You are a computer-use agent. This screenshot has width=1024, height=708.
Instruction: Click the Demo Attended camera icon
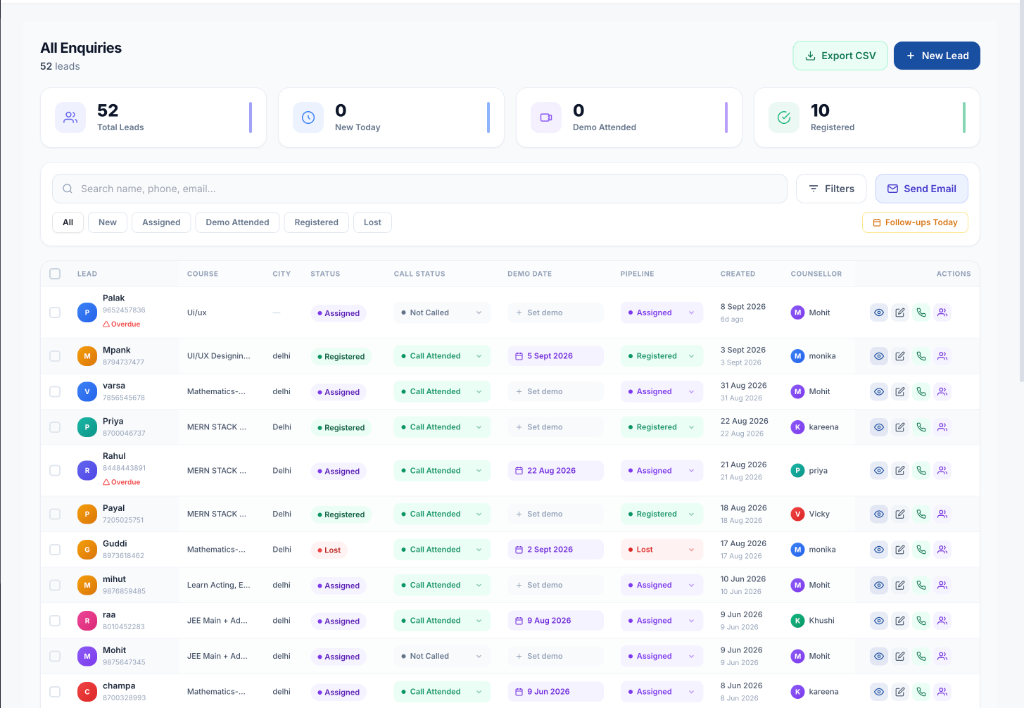(546, 118)
